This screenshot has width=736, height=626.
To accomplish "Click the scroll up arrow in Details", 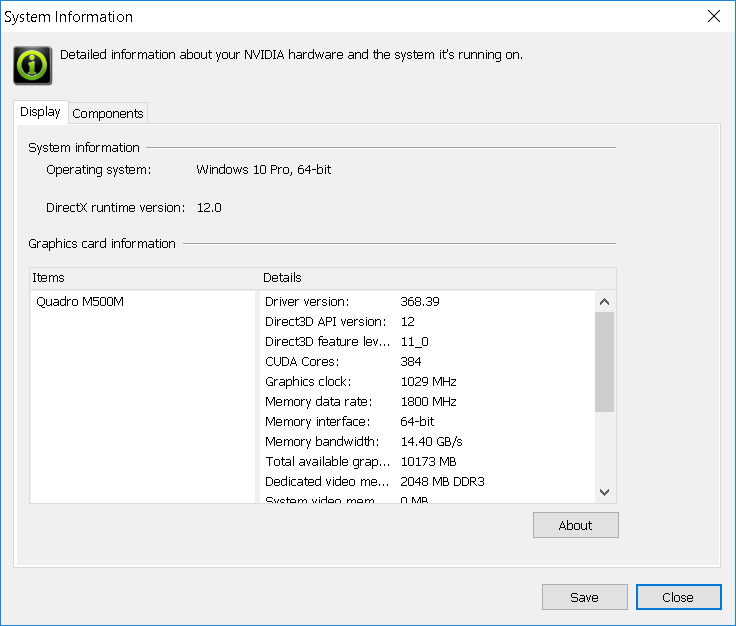I will [x=604, y=301].
